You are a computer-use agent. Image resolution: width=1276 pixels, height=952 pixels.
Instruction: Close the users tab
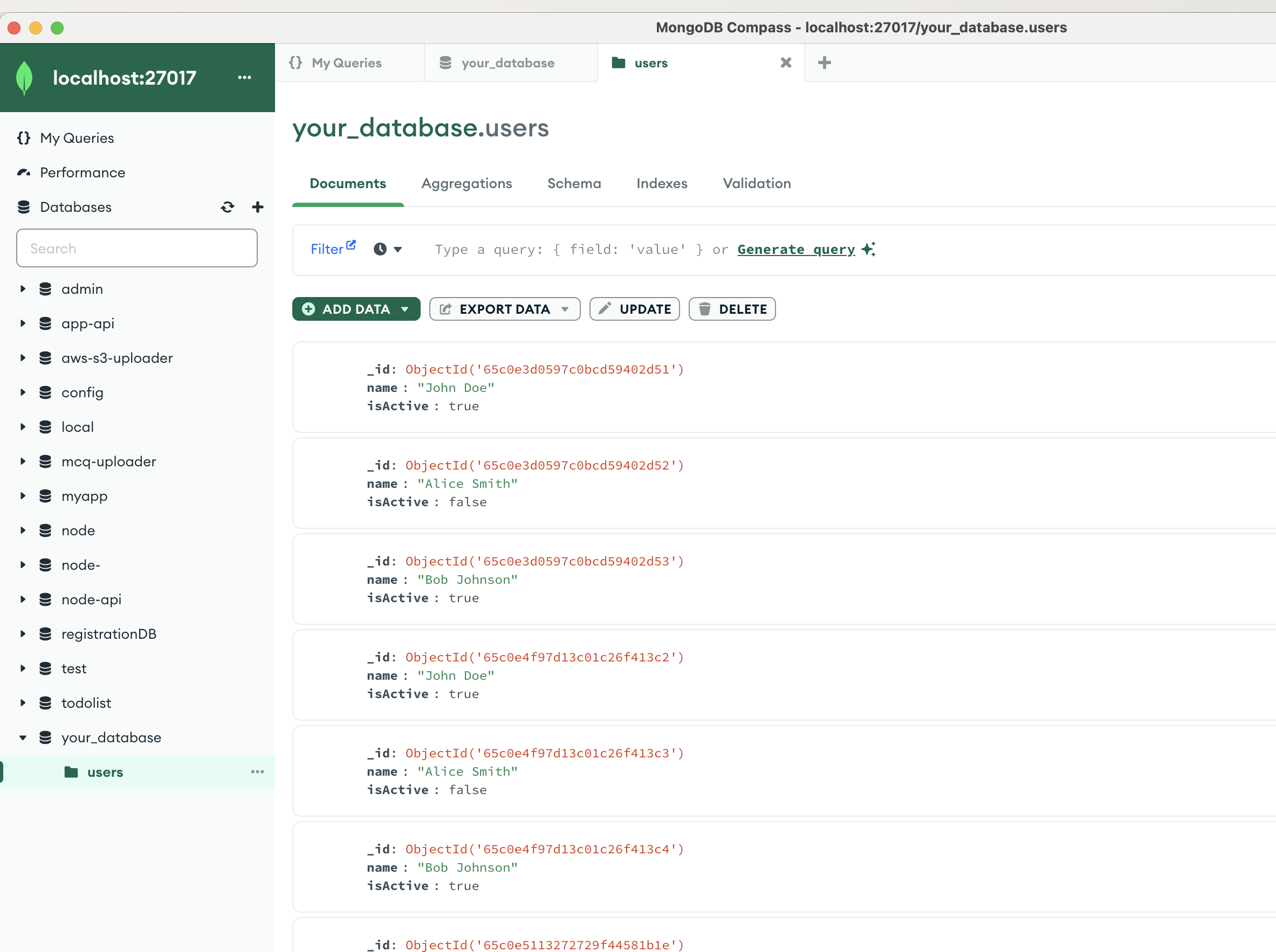(x=785, y=62)
